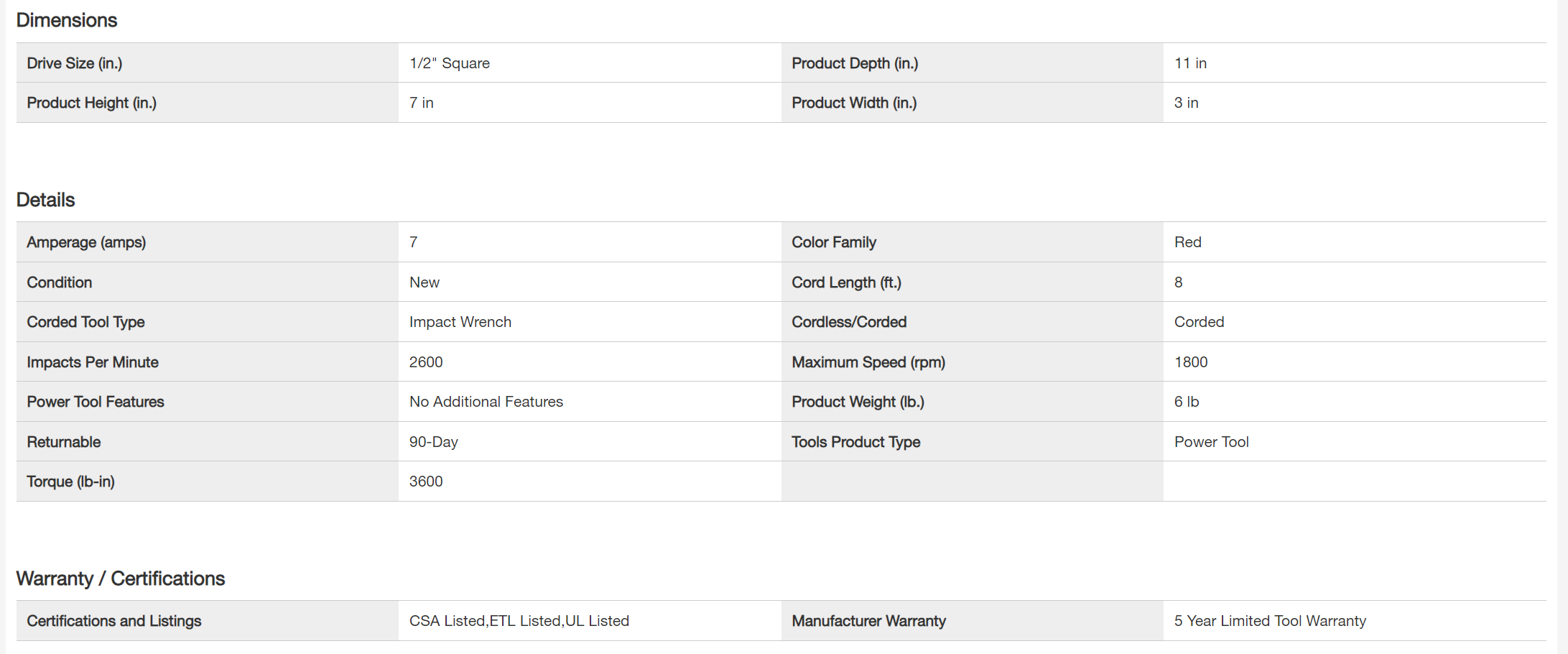Click the Product Weight (lb.) label

858,402
